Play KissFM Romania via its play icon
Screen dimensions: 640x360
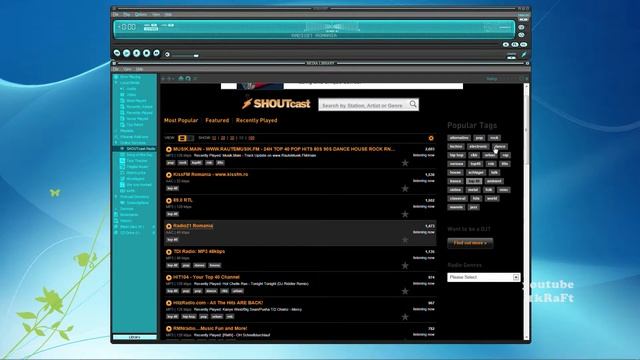coord(169,175)
